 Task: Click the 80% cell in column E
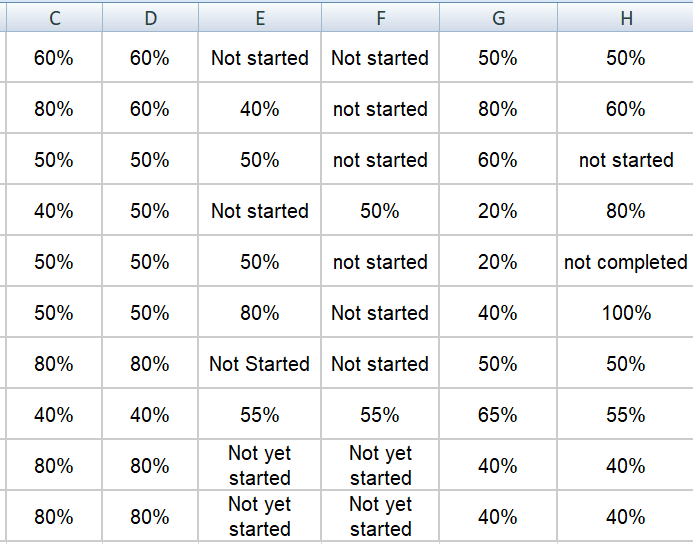tap(259, 313)
